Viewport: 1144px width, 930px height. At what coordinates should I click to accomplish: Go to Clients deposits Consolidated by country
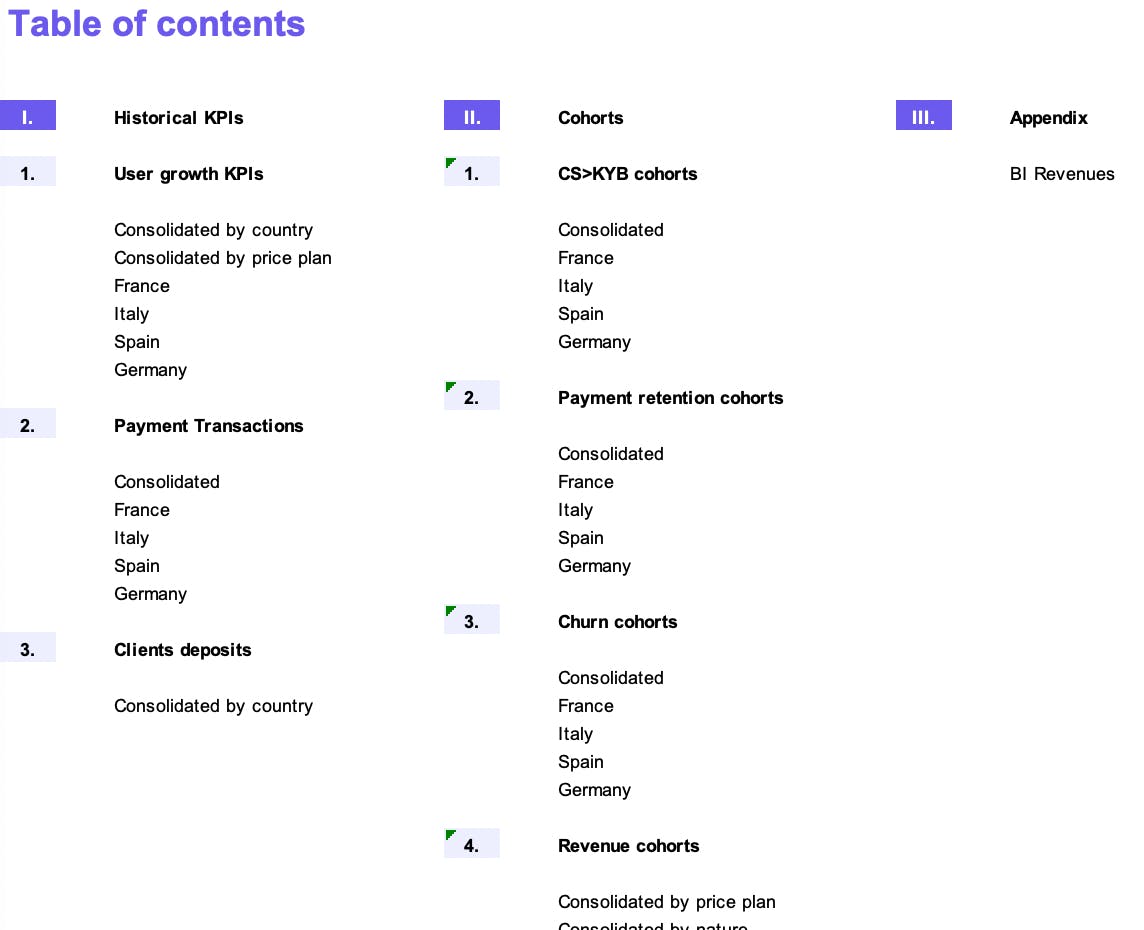(213, 706)
